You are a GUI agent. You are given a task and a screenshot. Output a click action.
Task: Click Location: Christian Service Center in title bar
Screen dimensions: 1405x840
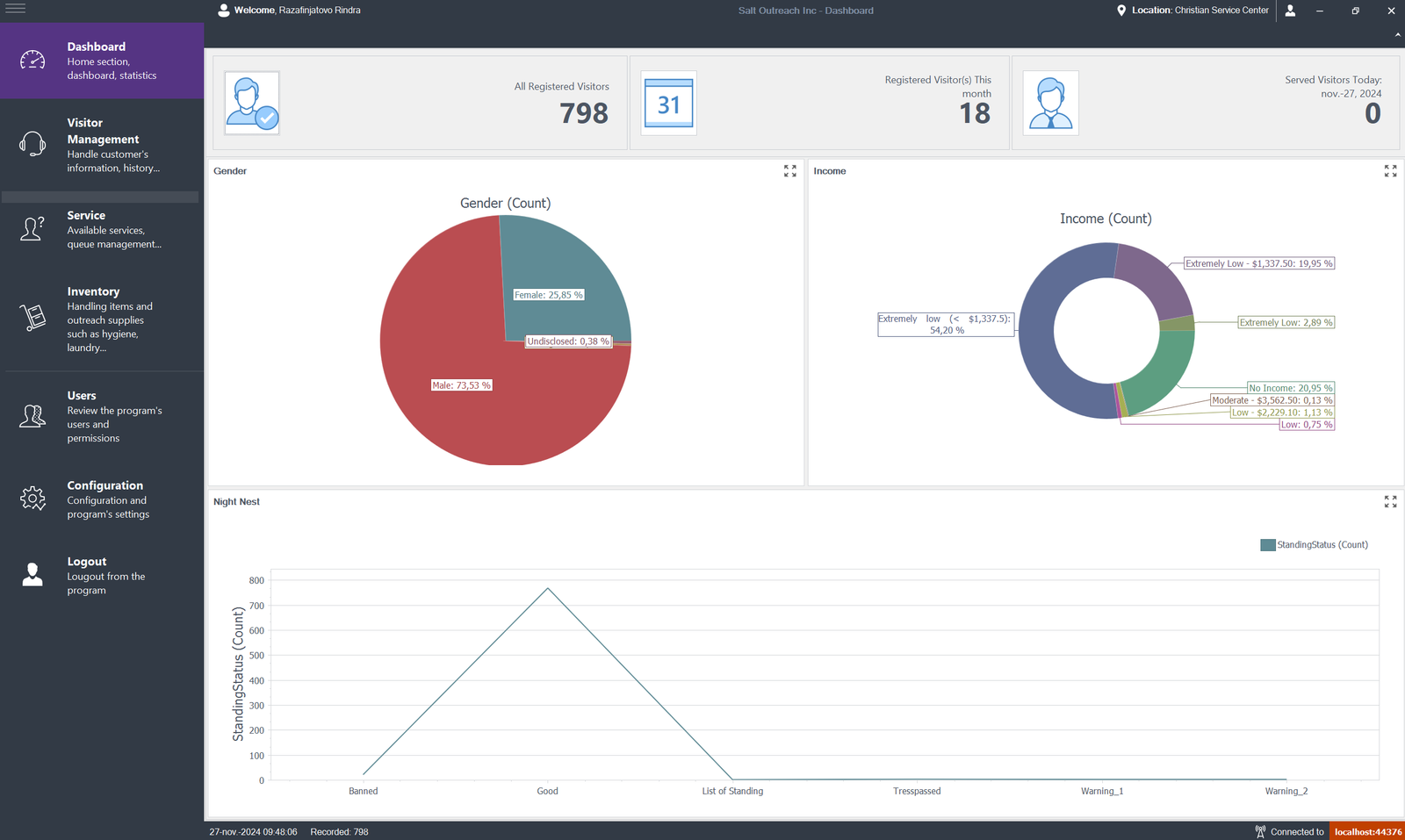tap(1199, 11)
